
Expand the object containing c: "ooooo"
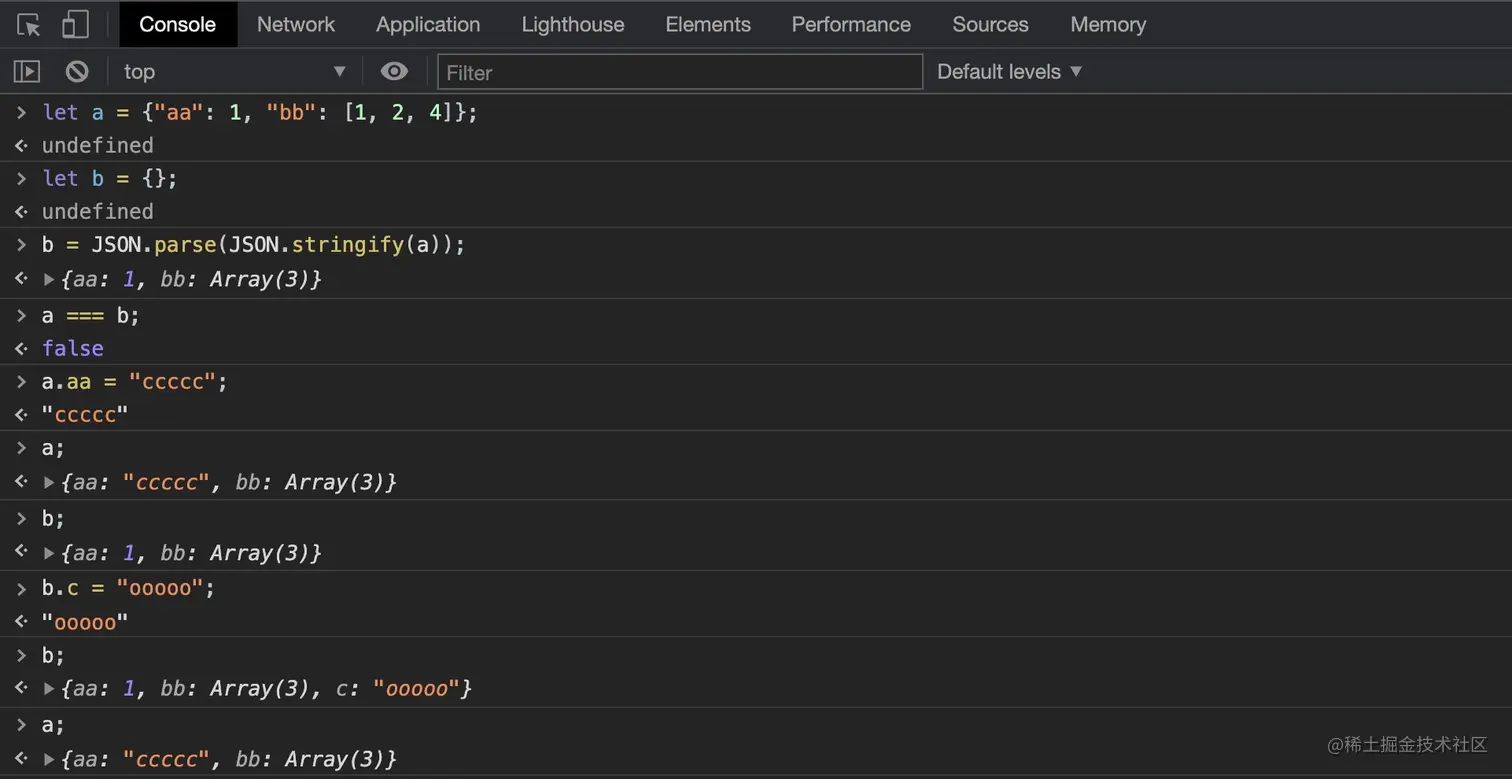point(49,689)
